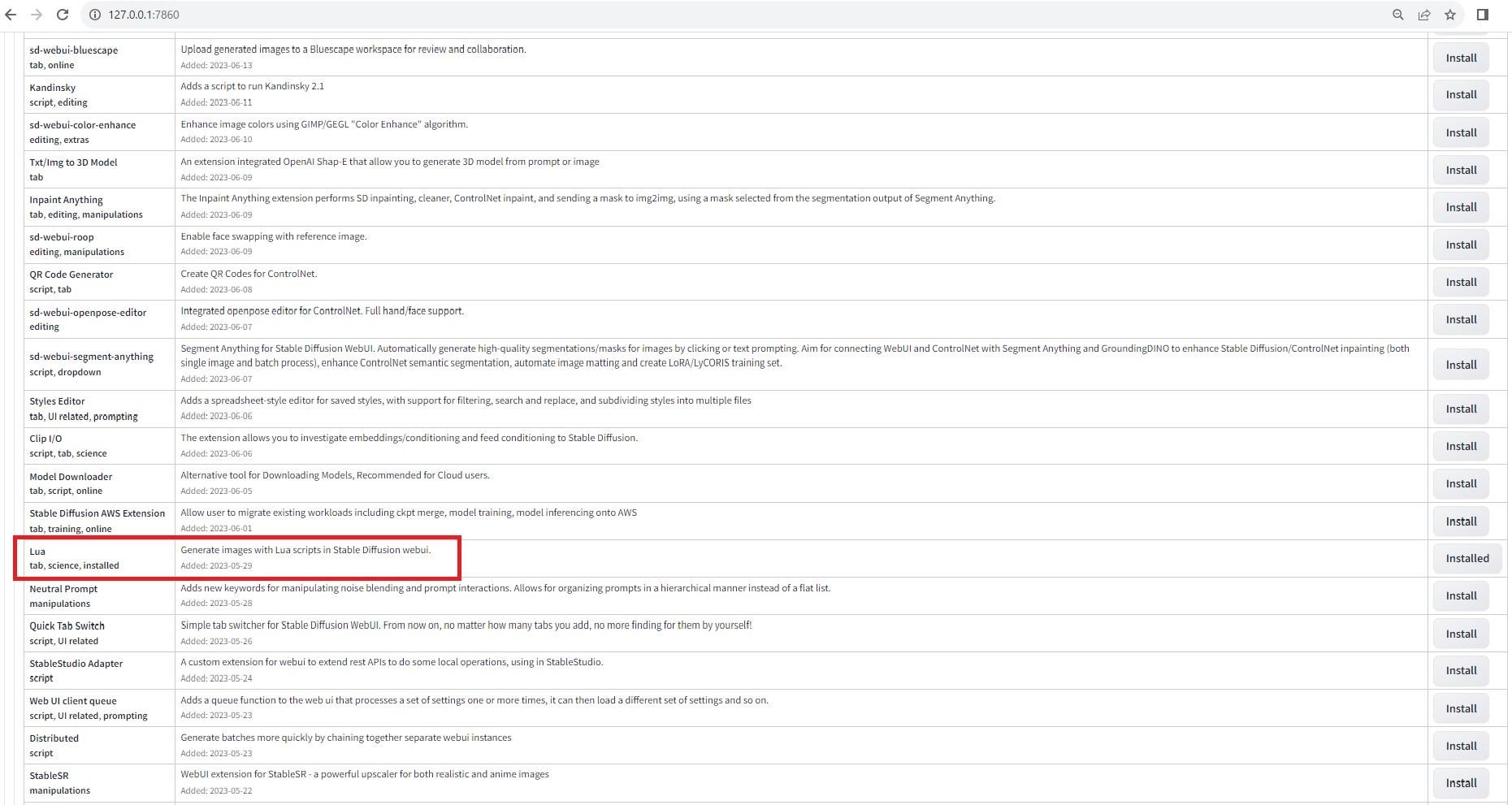This screenshot has width=1512, height=805.
Task: Bookmark this page with the star icon
Action: [x=1449, y=15]
